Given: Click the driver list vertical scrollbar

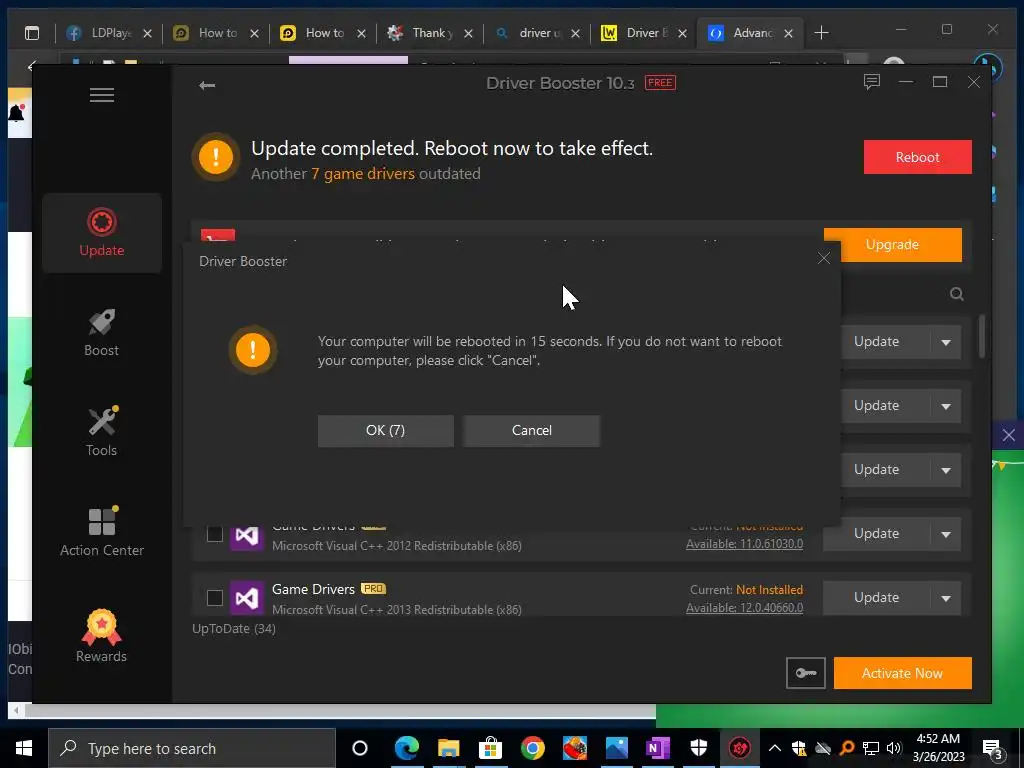Looking at the screenshot, I should coord(982,337).
